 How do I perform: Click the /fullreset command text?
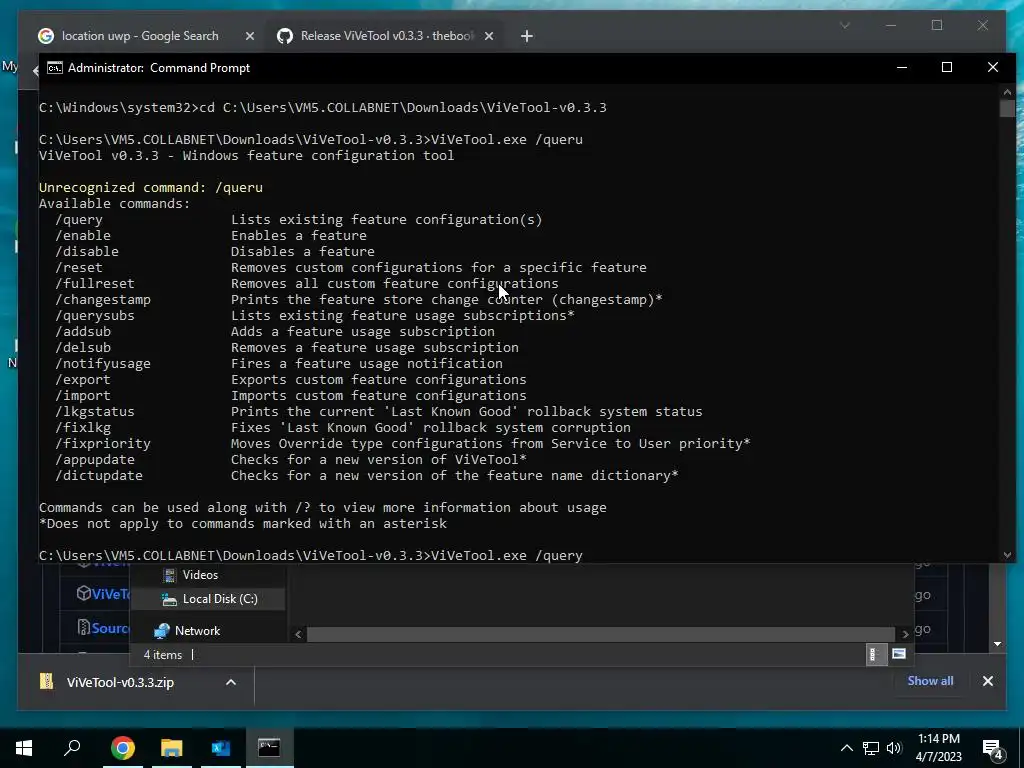95,283
